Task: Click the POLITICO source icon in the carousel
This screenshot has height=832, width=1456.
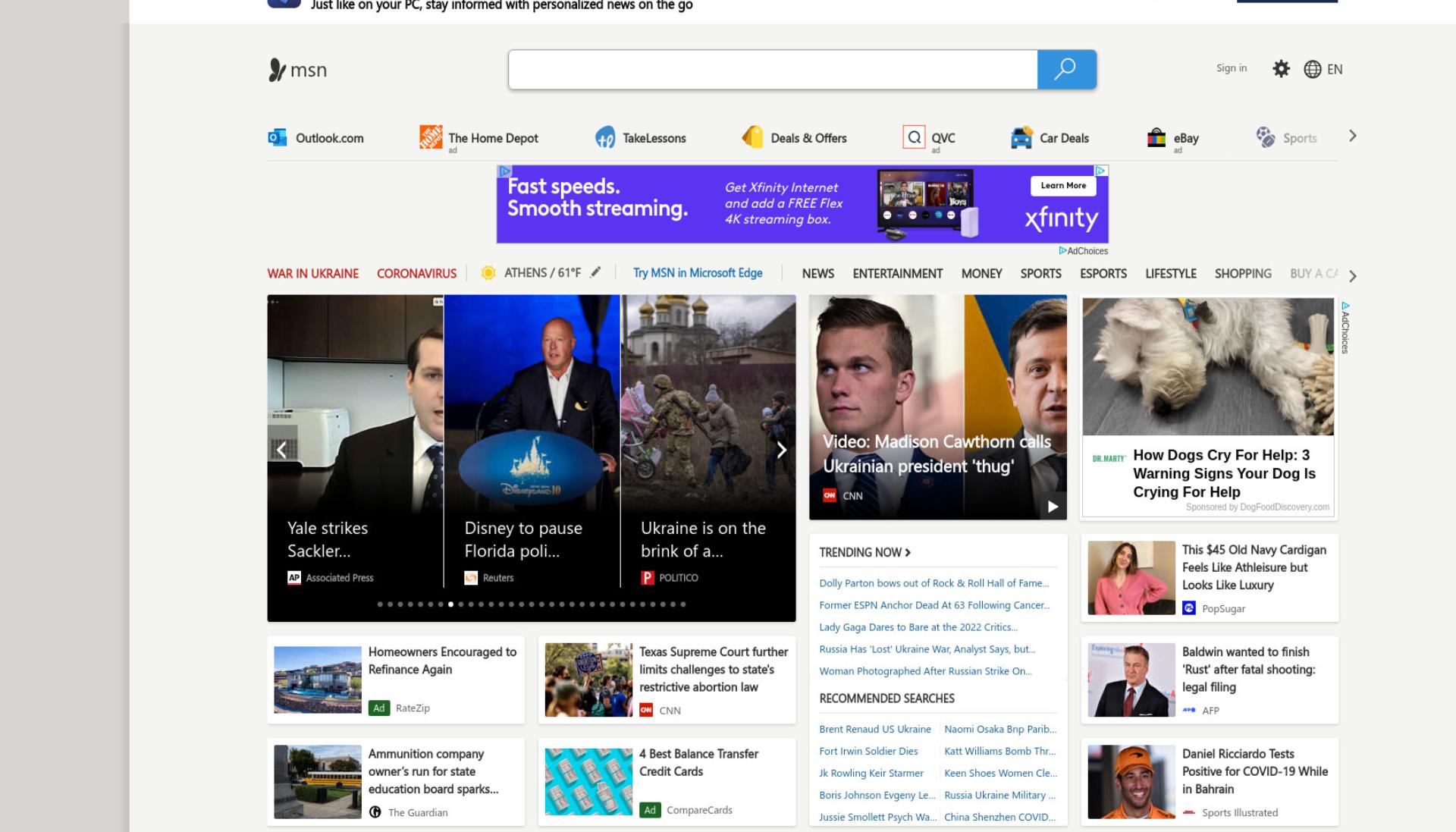Action: (x=648, y=577)
